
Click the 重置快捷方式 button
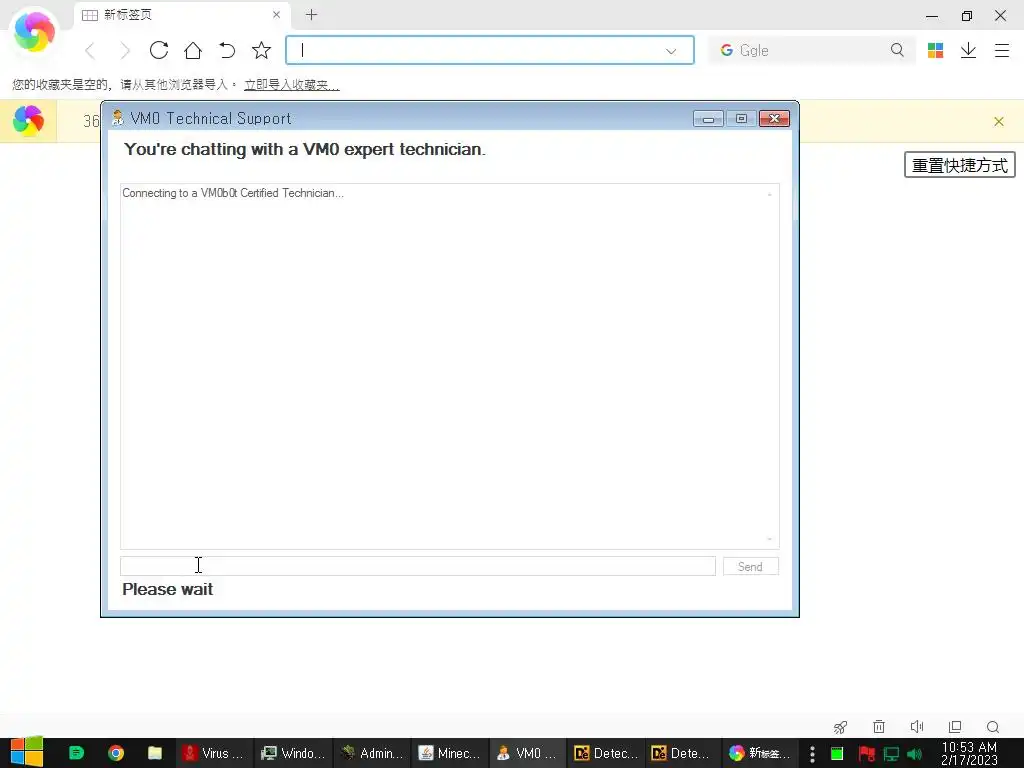pos(959,165)
